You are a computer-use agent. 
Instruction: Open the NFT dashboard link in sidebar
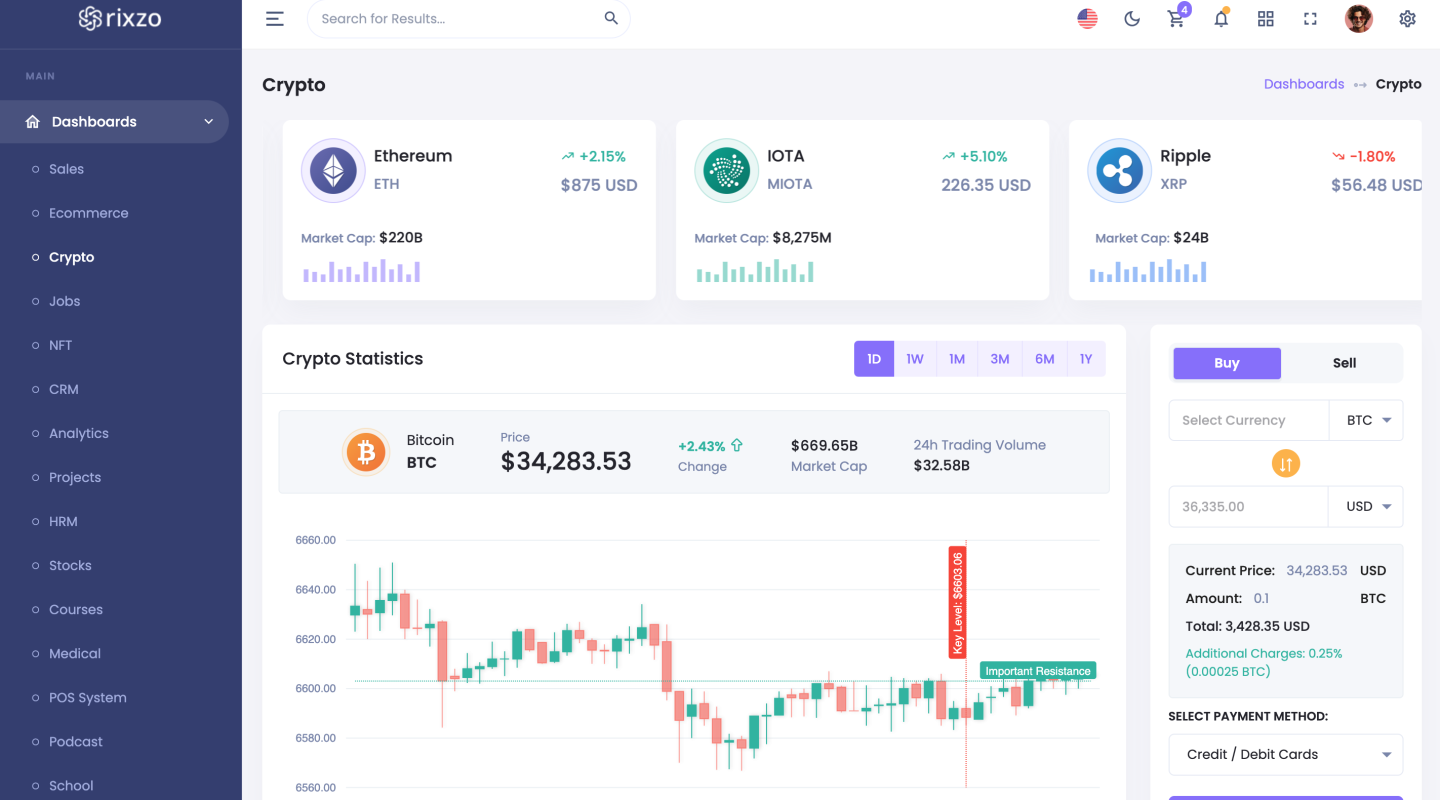pyautogui.click(x=61, y=345)
